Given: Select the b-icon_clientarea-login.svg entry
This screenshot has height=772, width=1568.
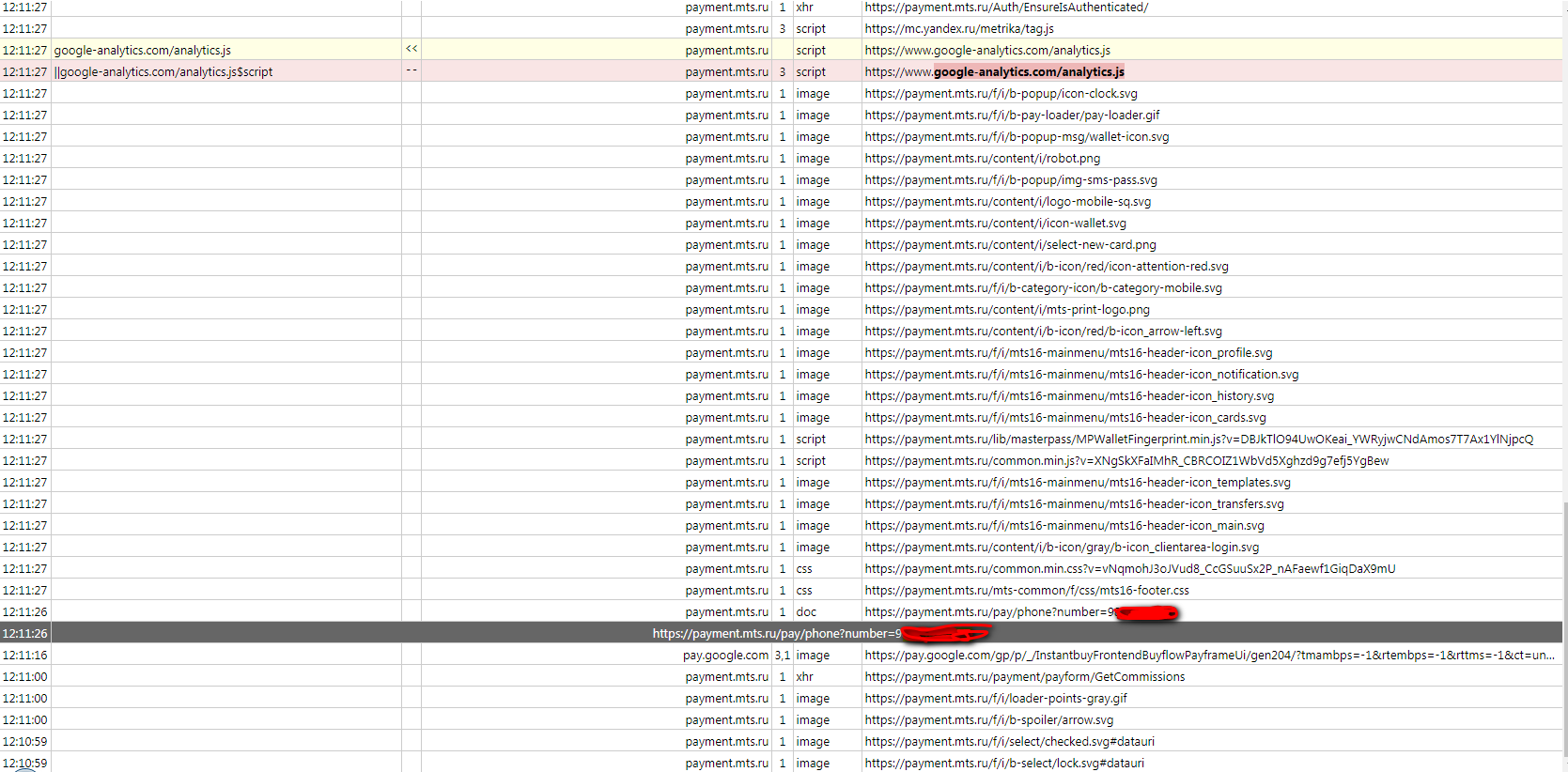Looking at the screenshot, I should tap(1062, 548).
